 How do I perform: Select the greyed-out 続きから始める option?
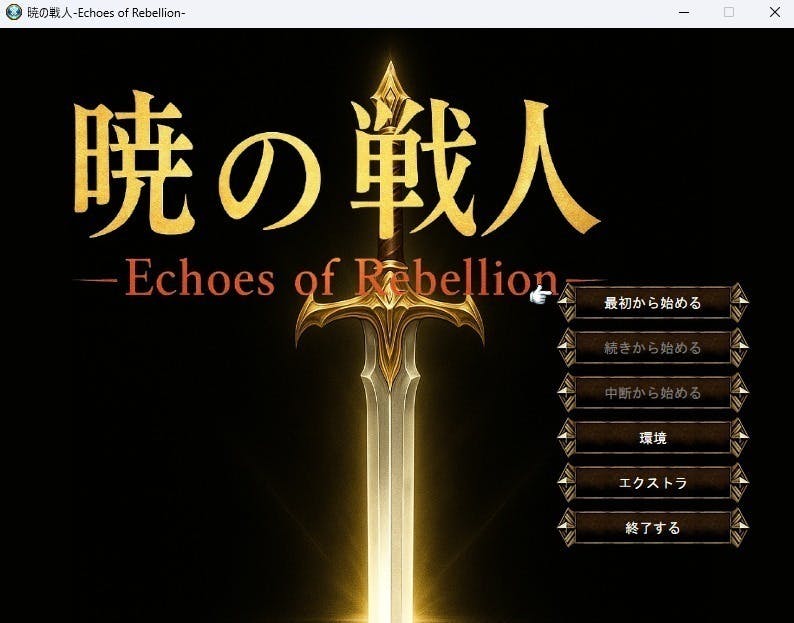point(653,348)
